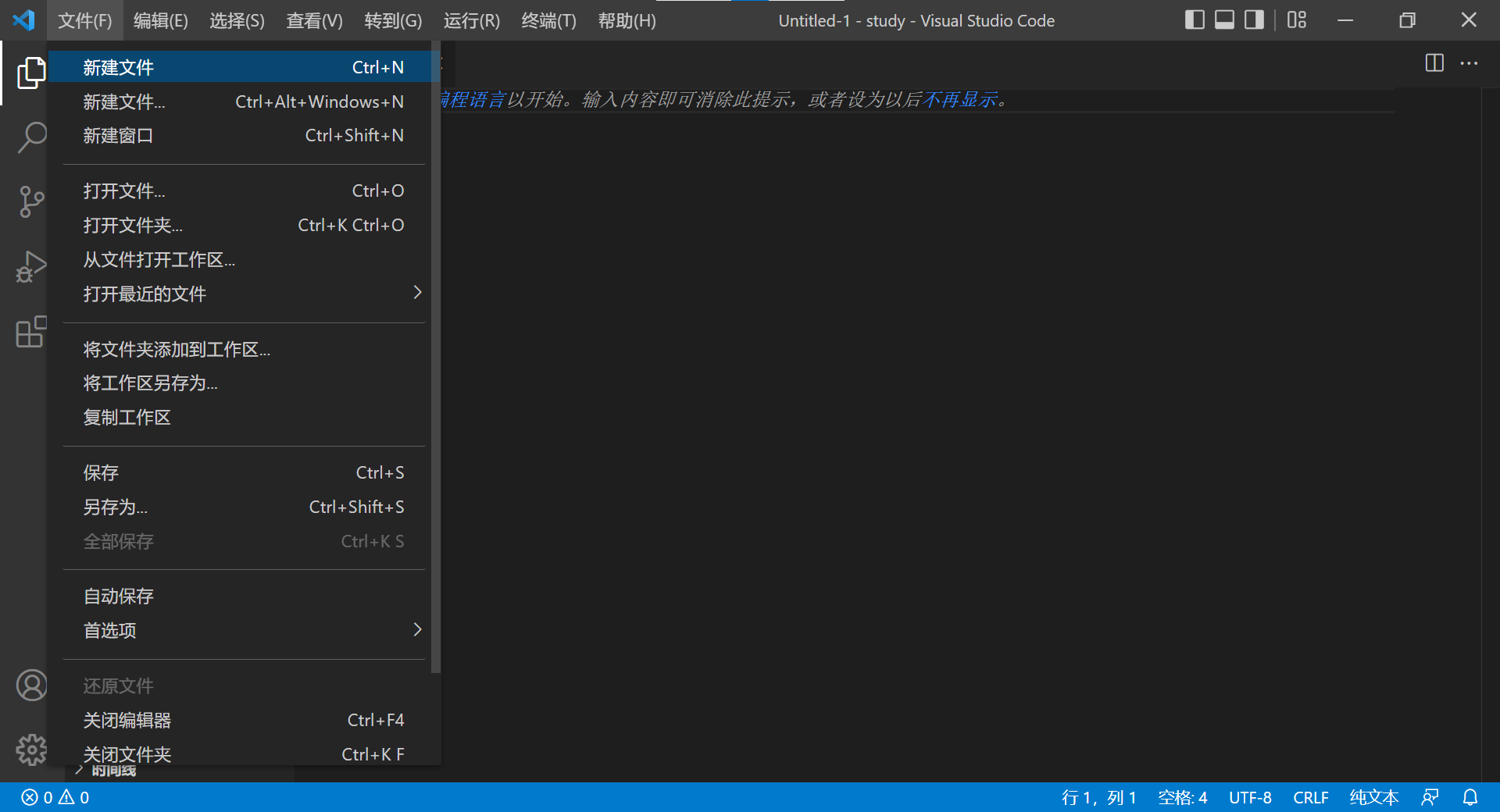
Task: Open the feedback icon in status bar
Action: click(1430, 797)
